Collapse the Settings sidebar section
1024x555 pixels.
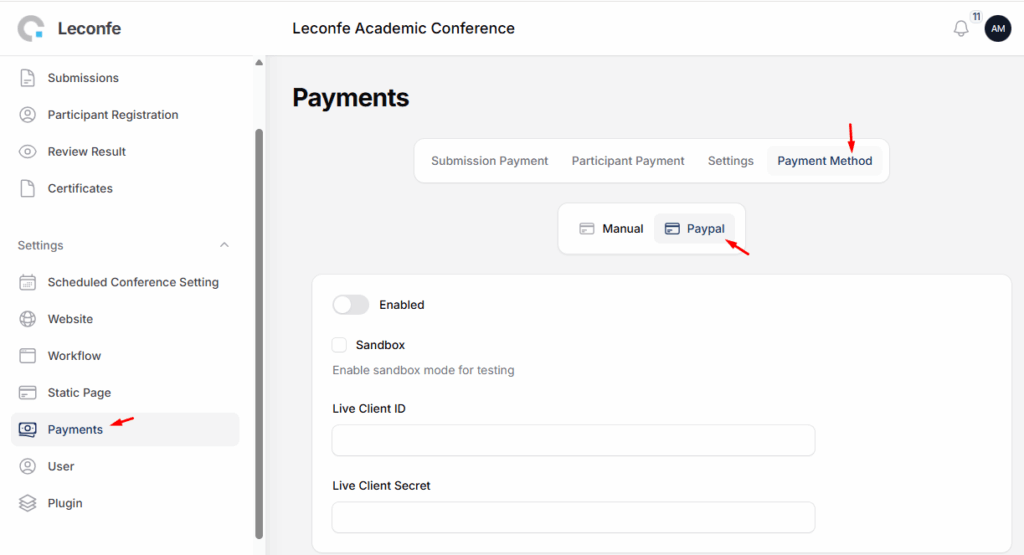[x=224, y=245]
